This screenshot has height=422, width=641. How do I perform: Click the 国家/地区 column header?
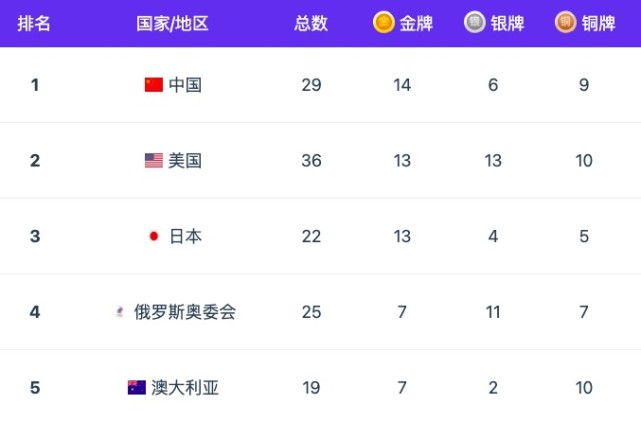tap(172, 24)
